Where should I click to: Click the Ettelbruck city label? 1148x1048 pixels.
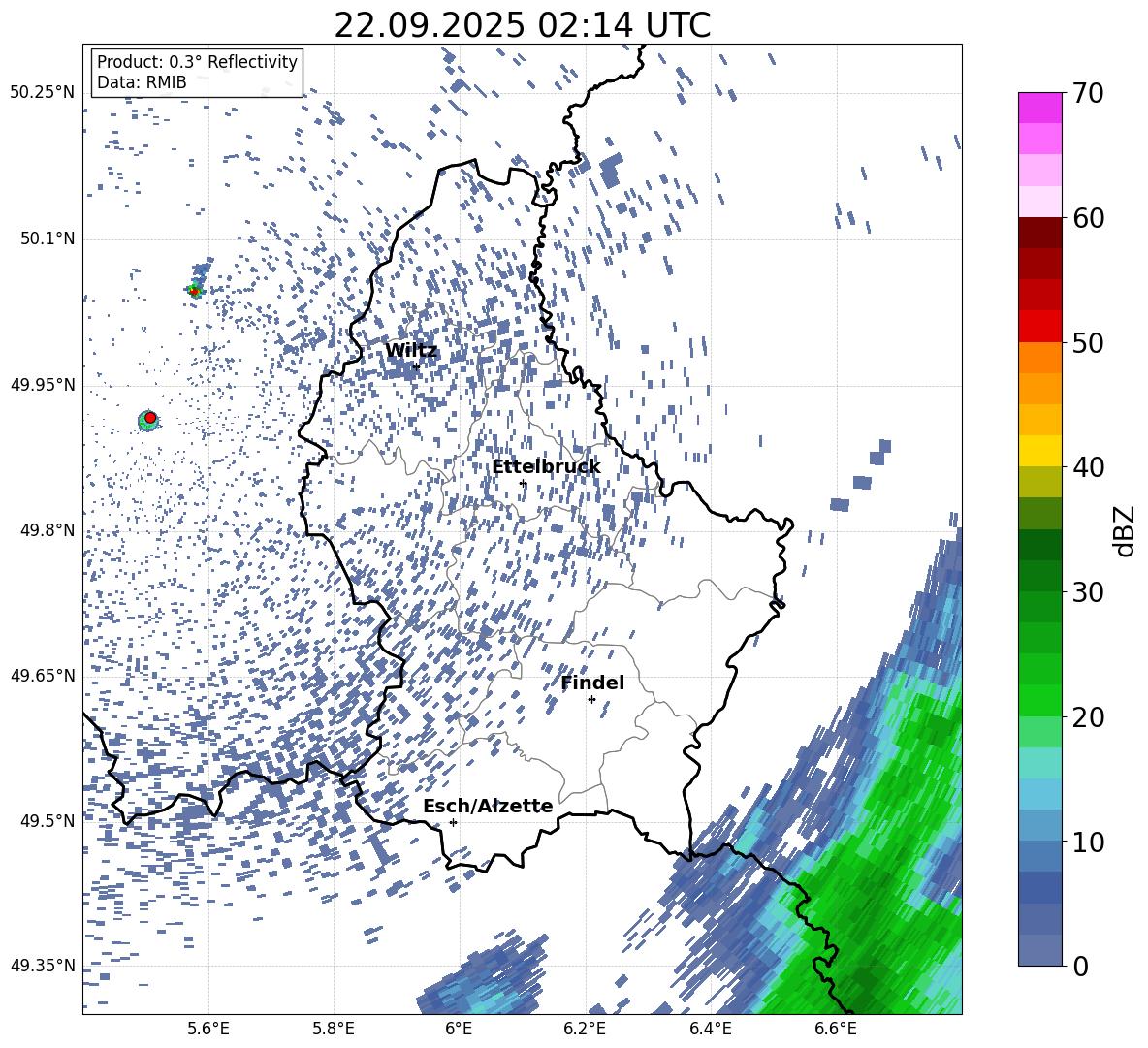(x=546, y=467)
